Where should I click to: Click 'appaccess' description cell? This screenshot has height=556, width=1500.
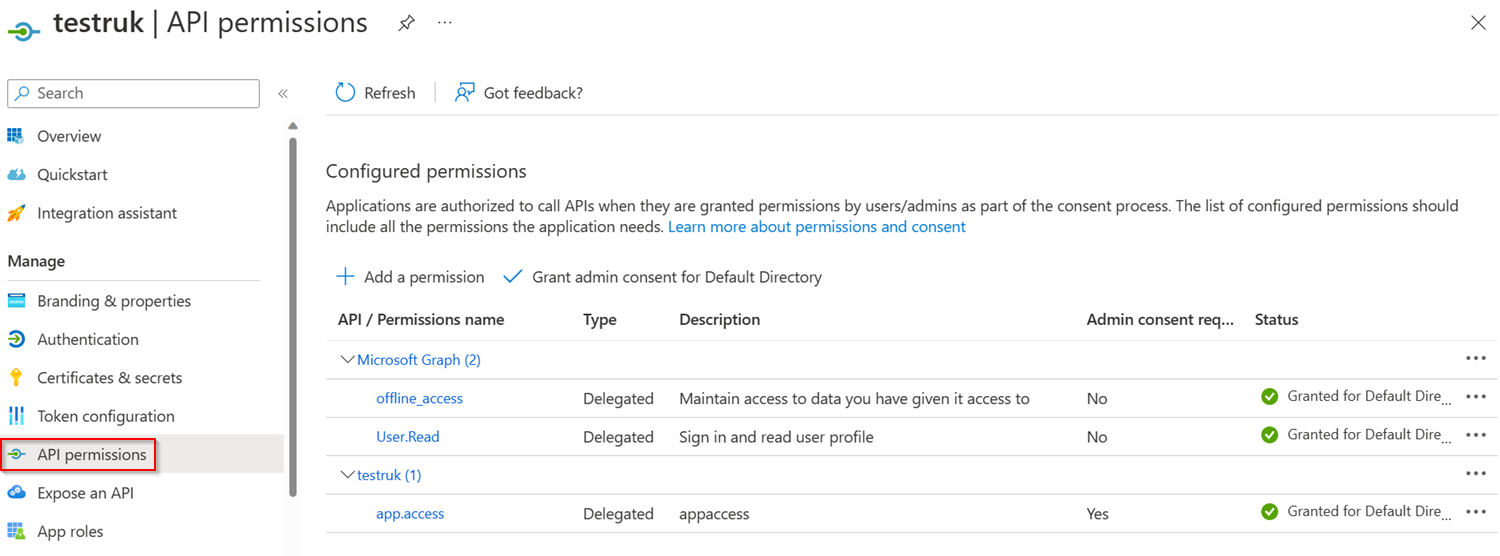click(x=714, y=514)
